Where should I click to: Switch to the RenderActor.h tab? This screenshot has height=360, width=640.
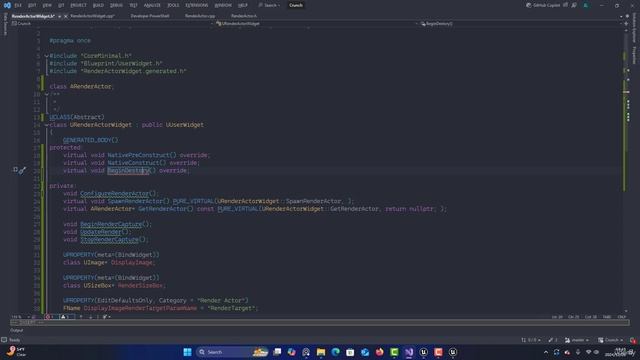244,16
